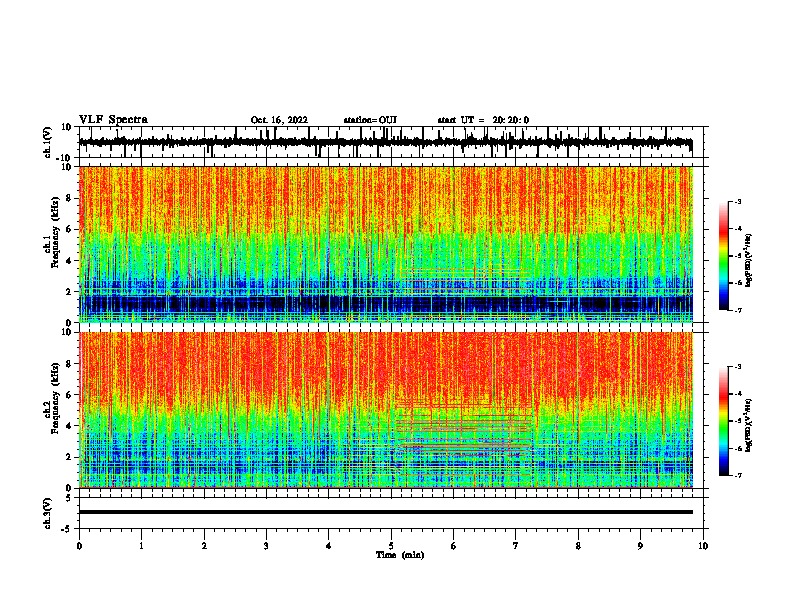Click the ch.2 "Frequency (kHz)" axis label
792x612 pixels.
coord(56,398)
